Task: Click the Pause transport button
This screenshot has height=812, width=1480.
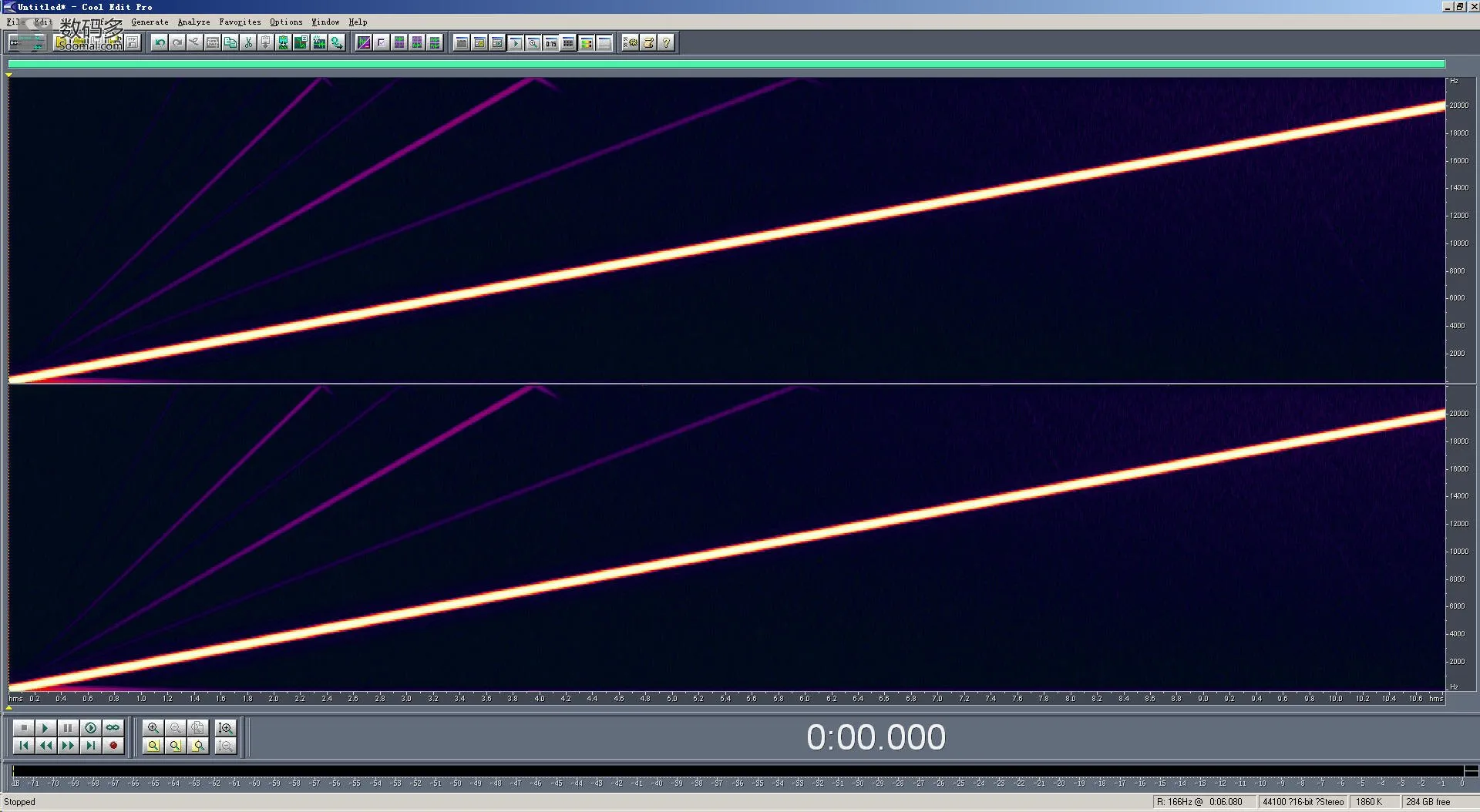Action: (x=68, y=727)
